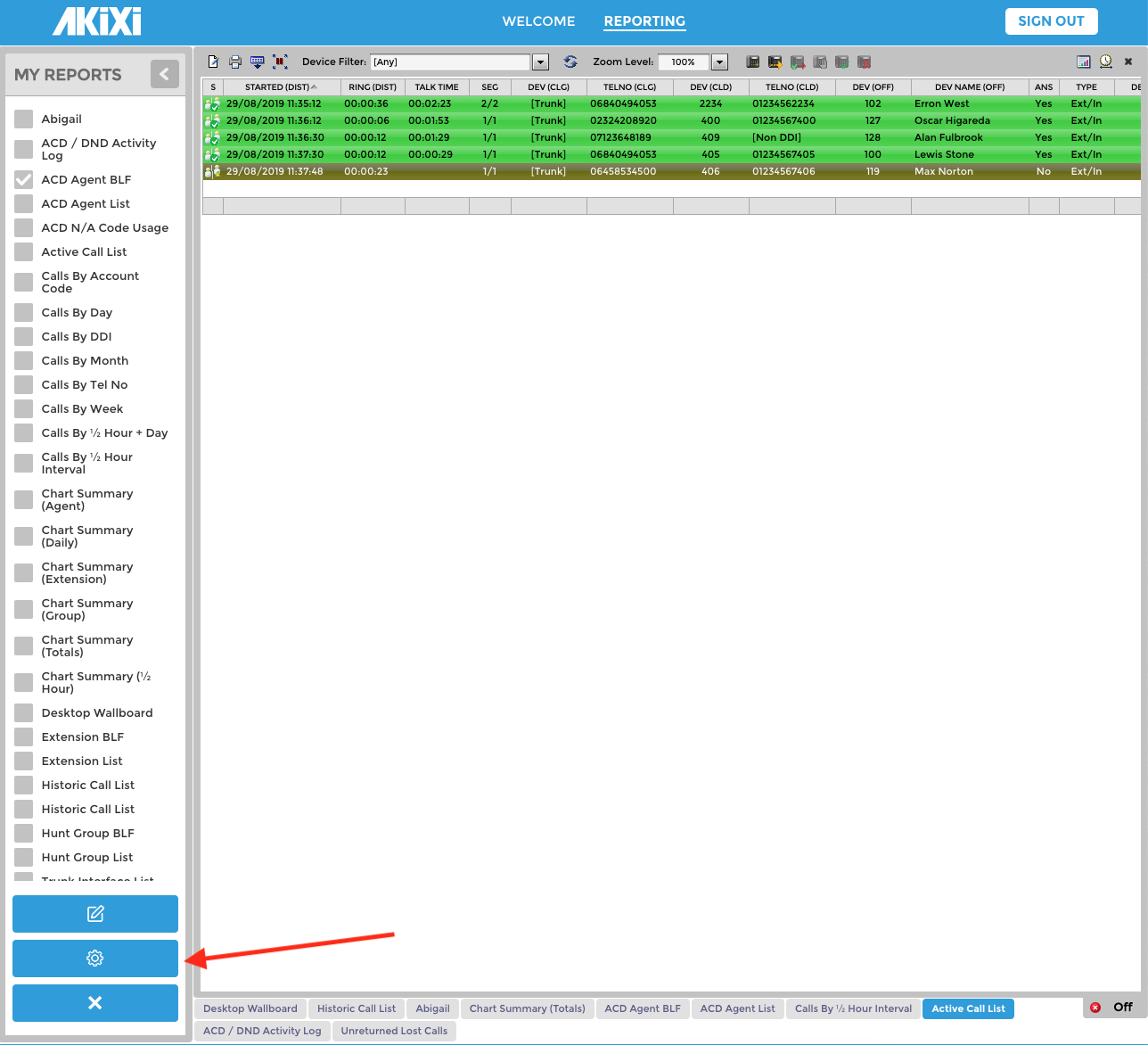Open report settings with gear button
This screenshot has width=1148, height=1045.
click(x=95, y=959)
